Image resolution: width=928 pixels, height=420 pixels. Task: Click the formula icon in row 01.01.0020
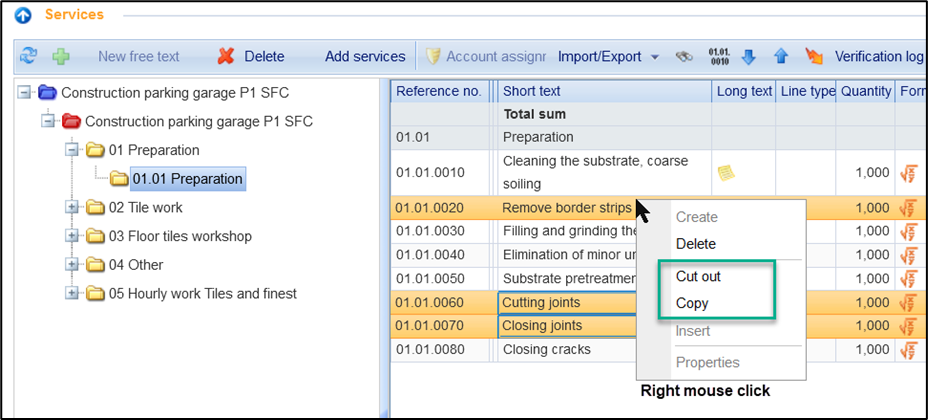pos(908,208)
